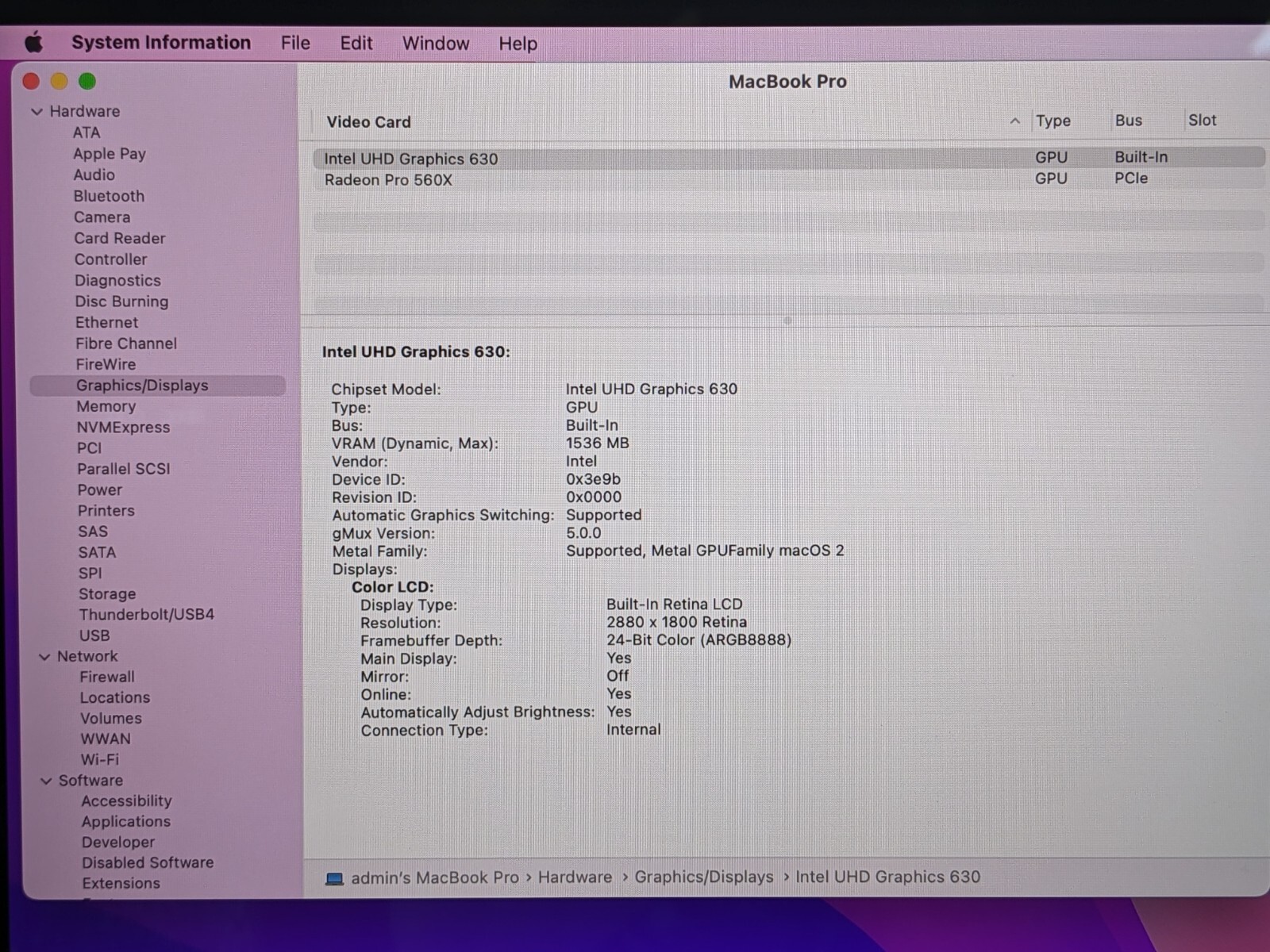Click the sort arrow in Video Card header
Screen dimensions: 1270x952
pos(1014,121)
